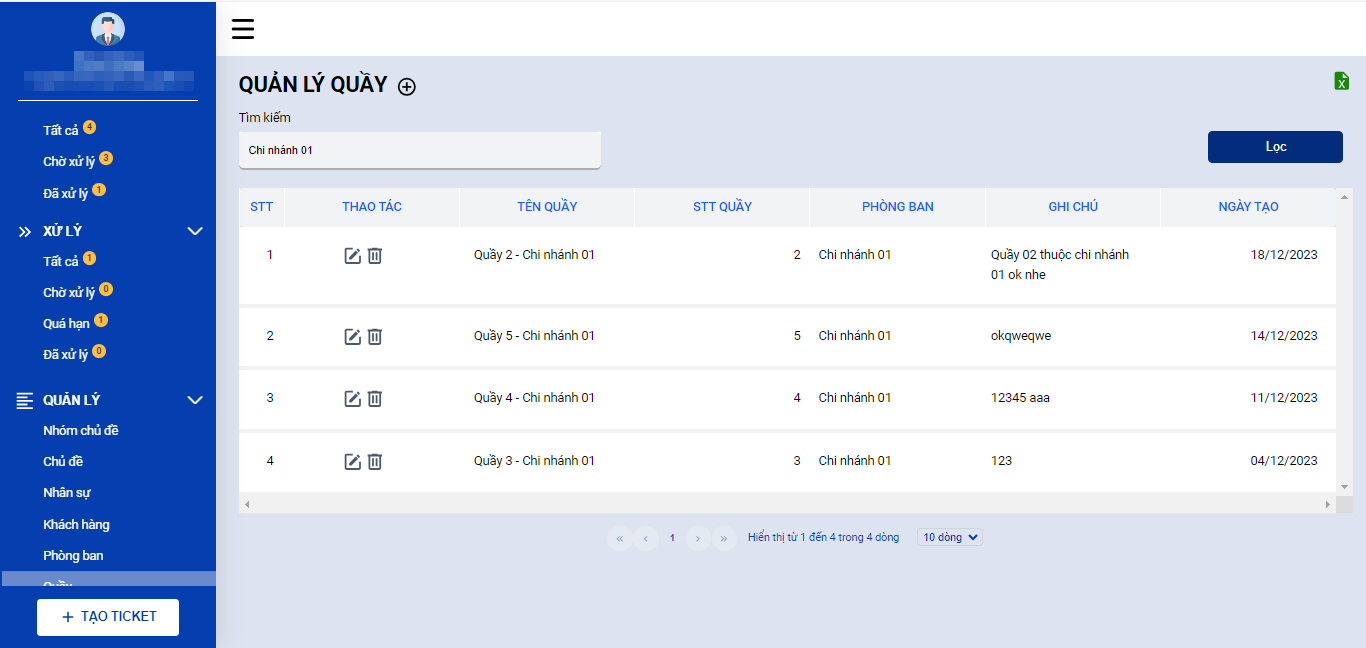
Task: Select date 11/12/2023 cell
Action: 1284,398
